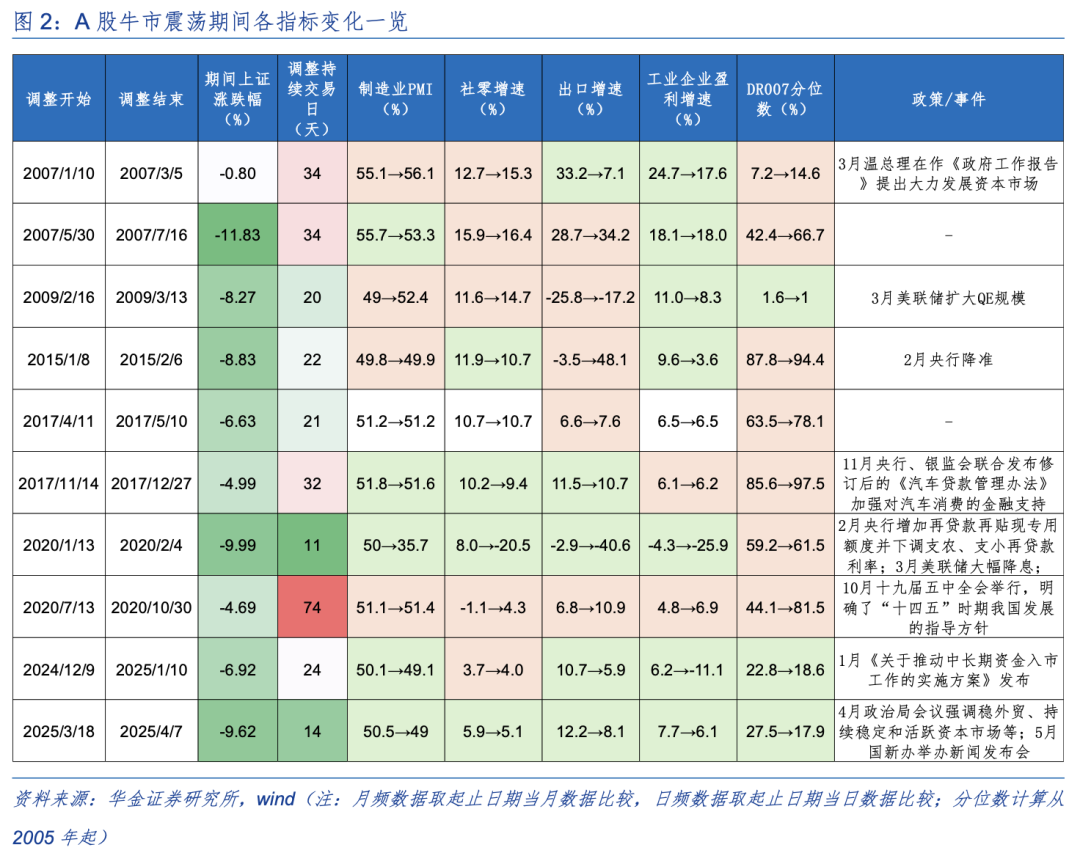Select the 调整结束 column header
Viewport: 1080px width, 864px height.
click(151, 97)
